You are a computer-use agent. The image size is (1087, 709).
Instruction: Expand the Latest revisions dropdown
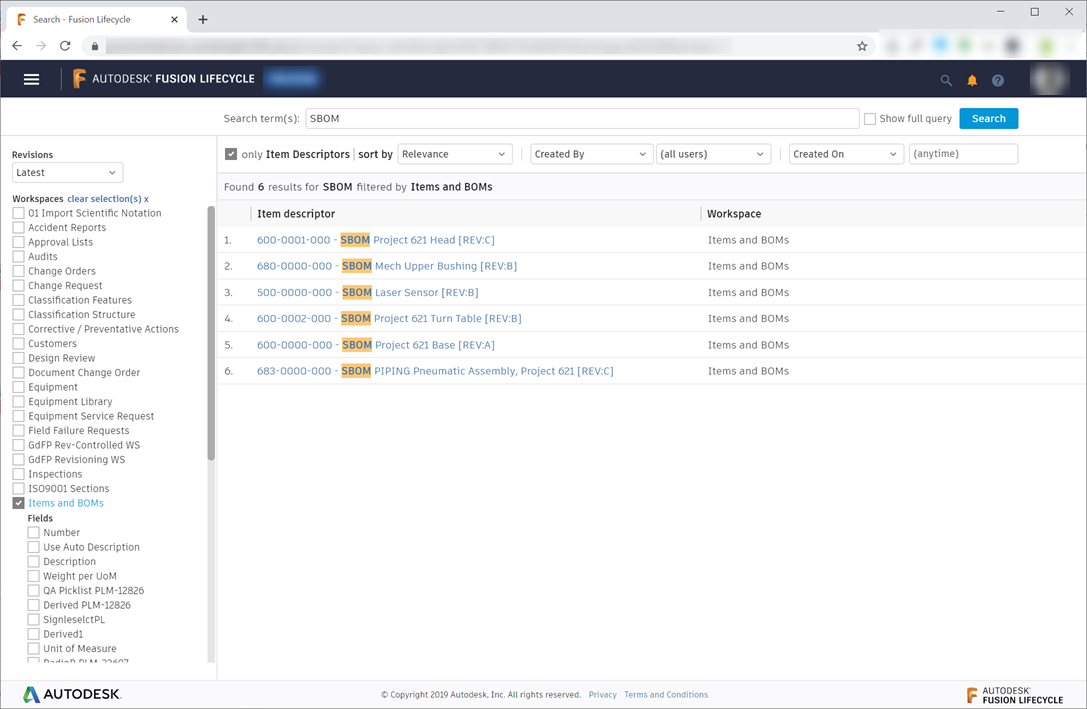67,172
